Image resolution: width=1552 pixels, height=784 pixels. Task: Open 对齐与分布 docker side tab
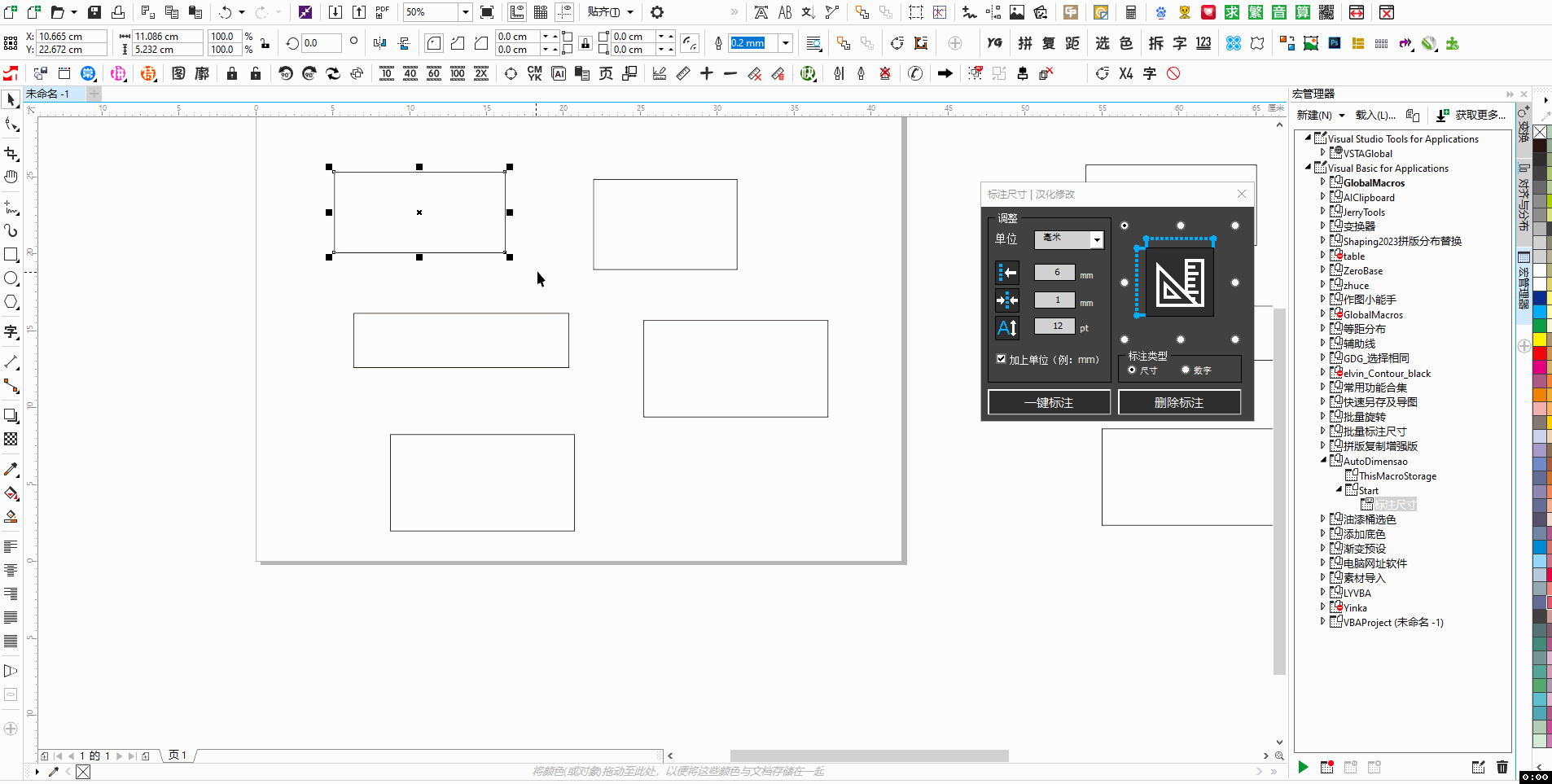pos(1524,199)
